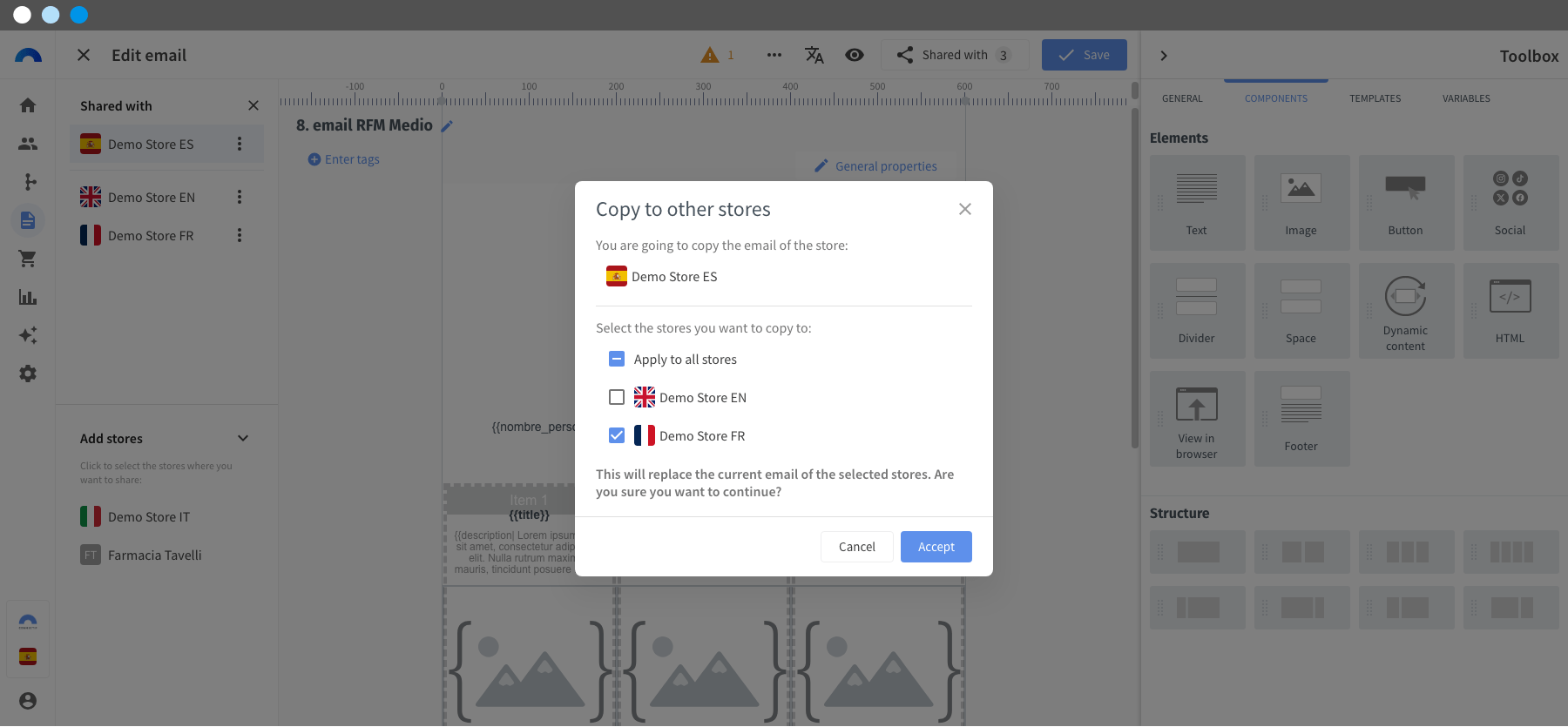1568x727 pixels.
Task: Select the Dynamic content element
Action: (1405, 311)
